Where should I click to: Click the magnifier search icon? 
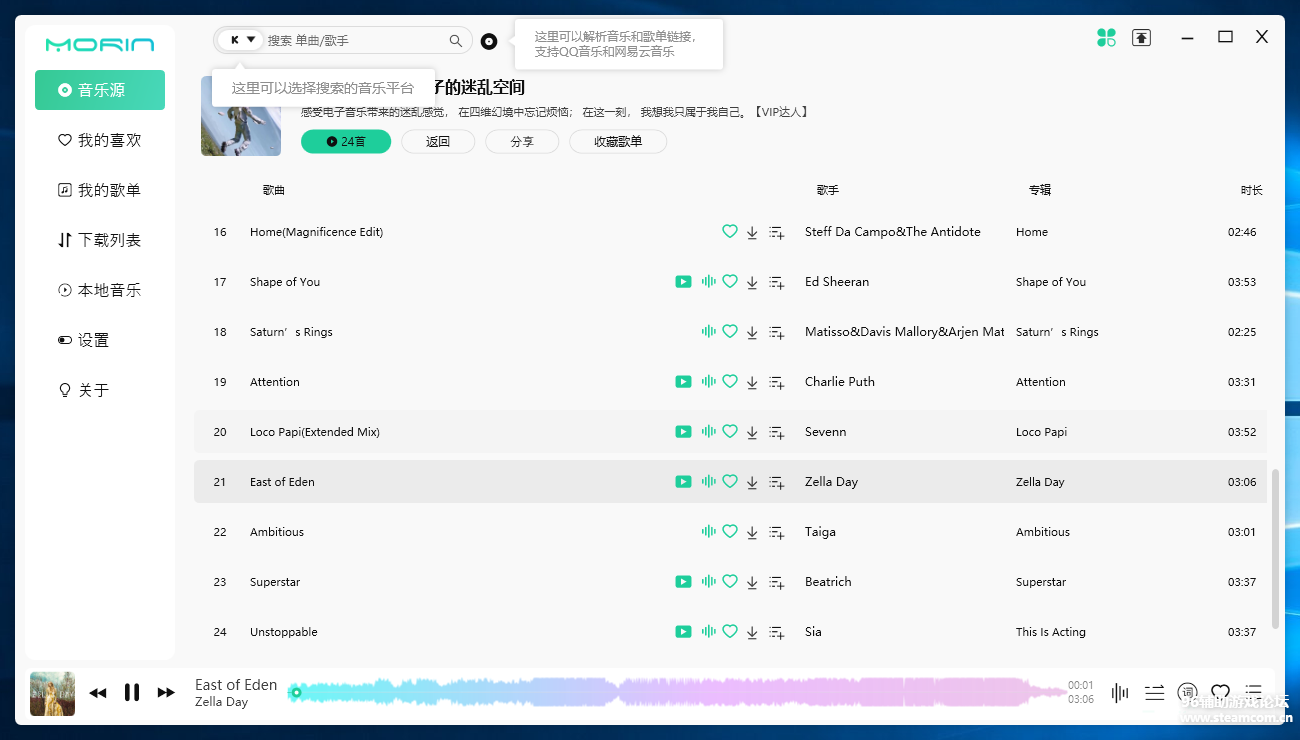(456, 41)
